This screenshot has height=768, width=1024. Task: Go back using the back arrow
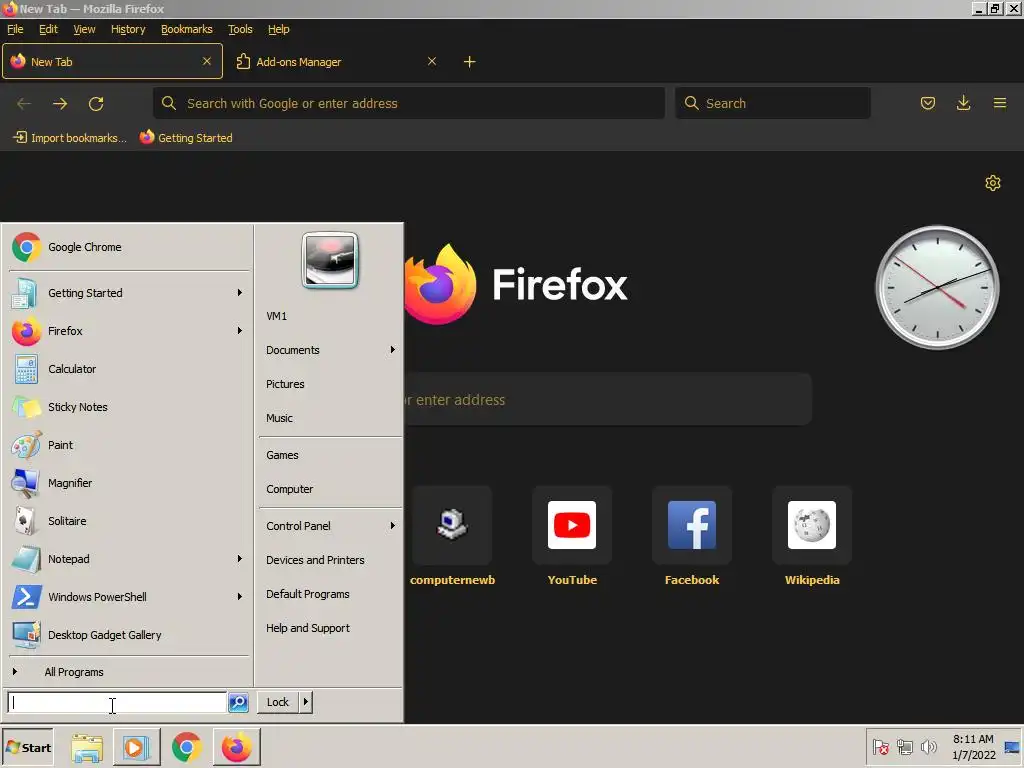click(24, 103)
